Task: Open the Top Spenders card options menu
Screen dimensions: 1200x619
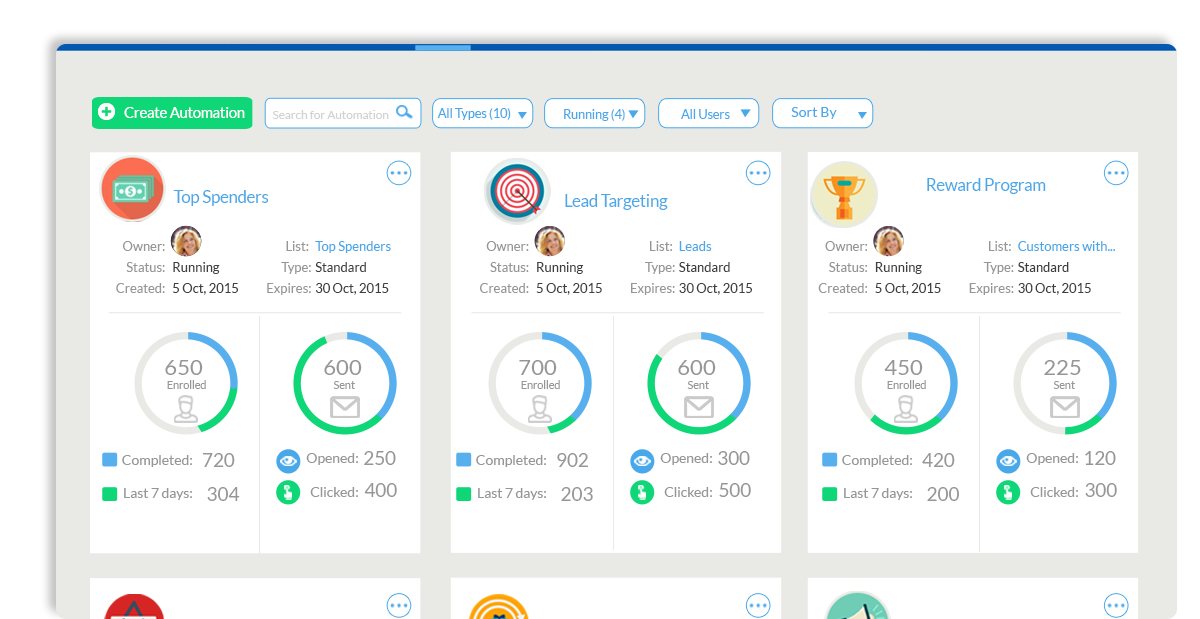Action: coord(399,173)
